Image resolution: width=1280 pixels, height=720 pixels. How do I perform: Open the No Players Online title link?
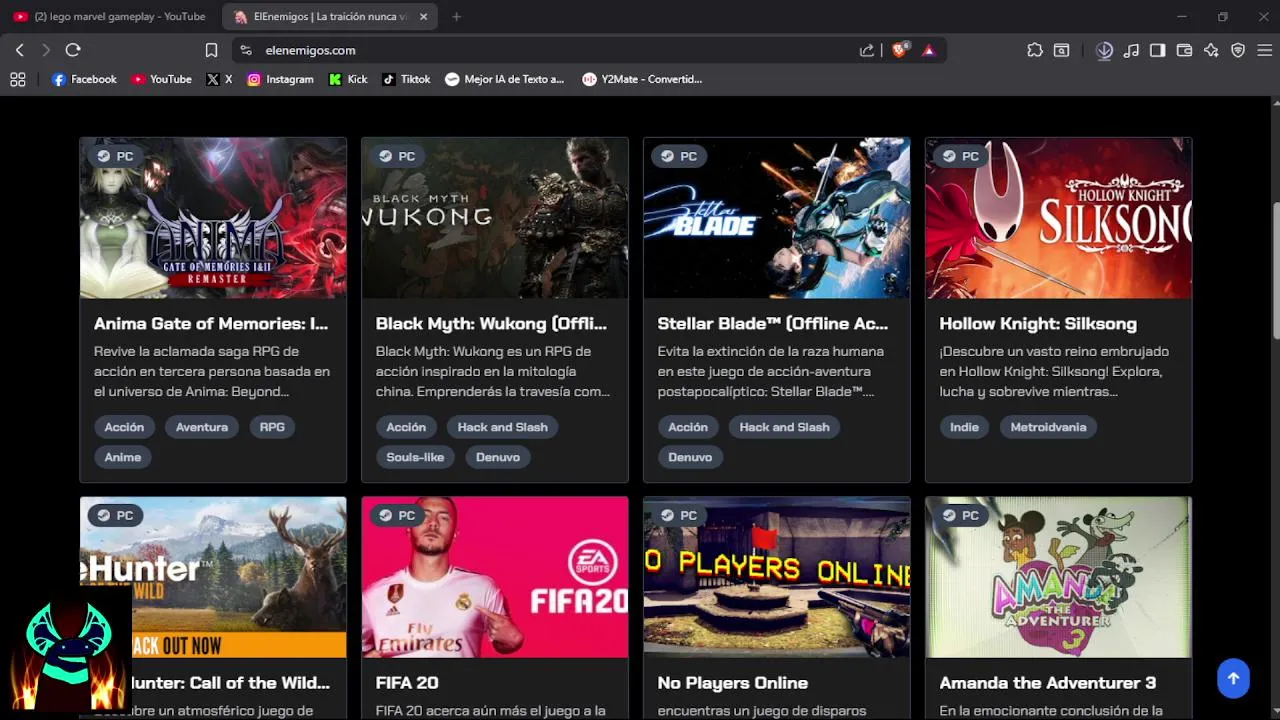[733, 683]
